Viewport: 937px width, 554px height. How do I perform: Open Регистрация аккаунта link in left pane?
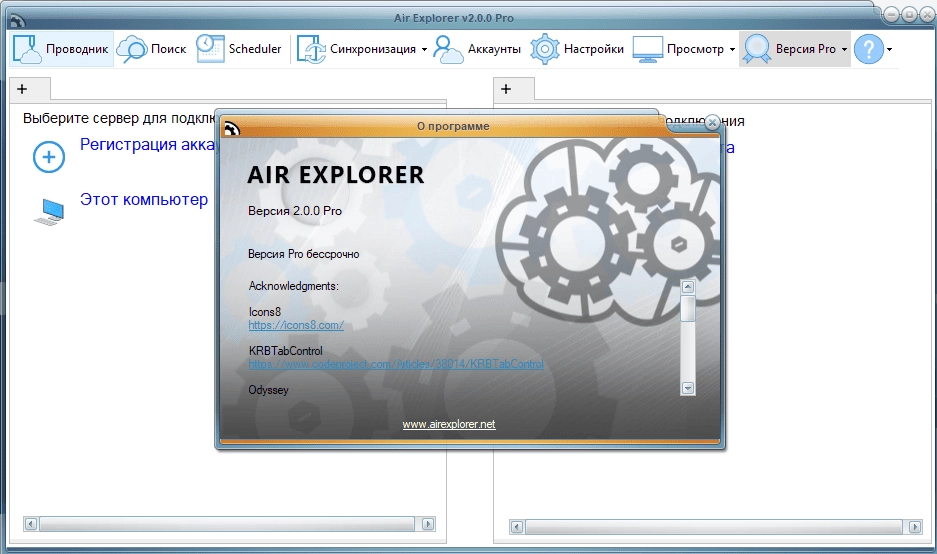pyautogui.click(x=147, y=145)
